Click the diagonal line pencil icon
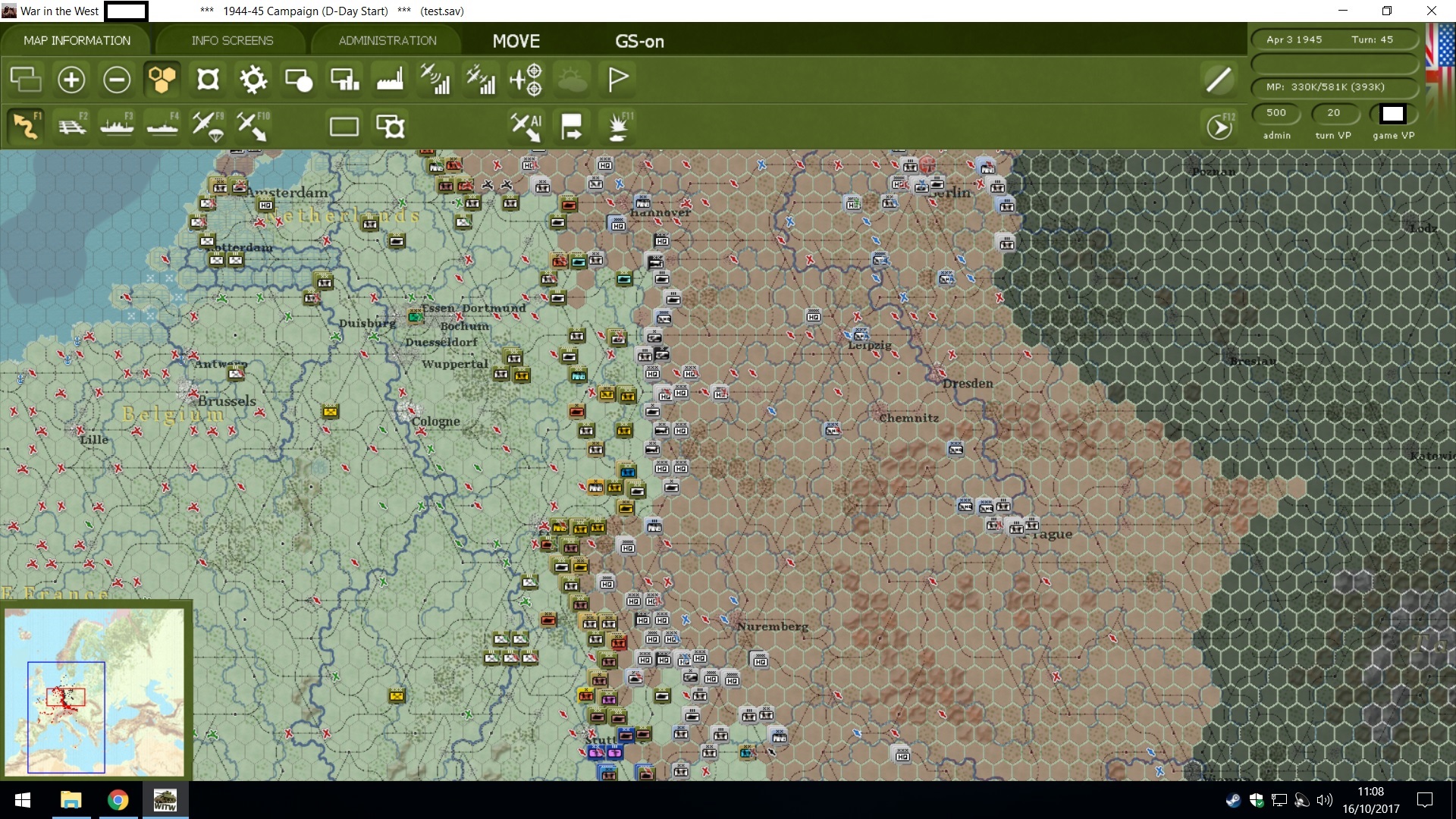This screenshot has width=1456, height=819. coord(1219,79)
